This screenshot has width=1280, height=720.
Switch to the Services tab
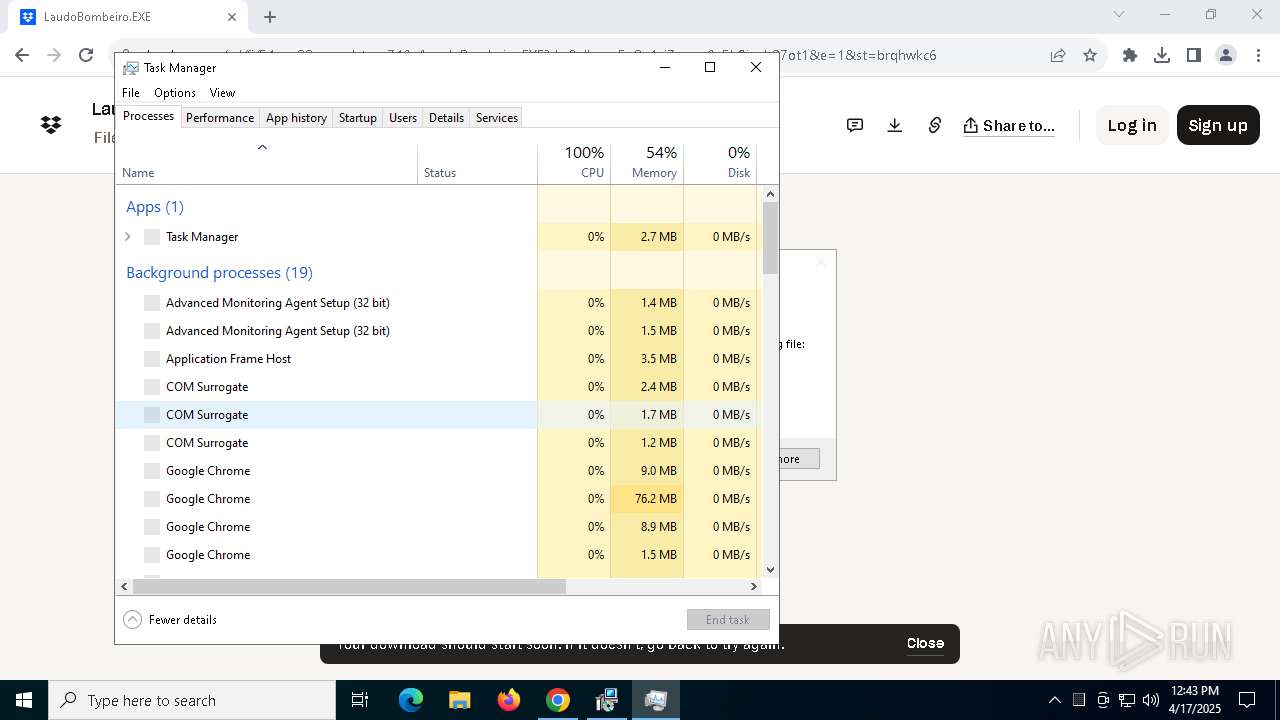pos(497,117)
